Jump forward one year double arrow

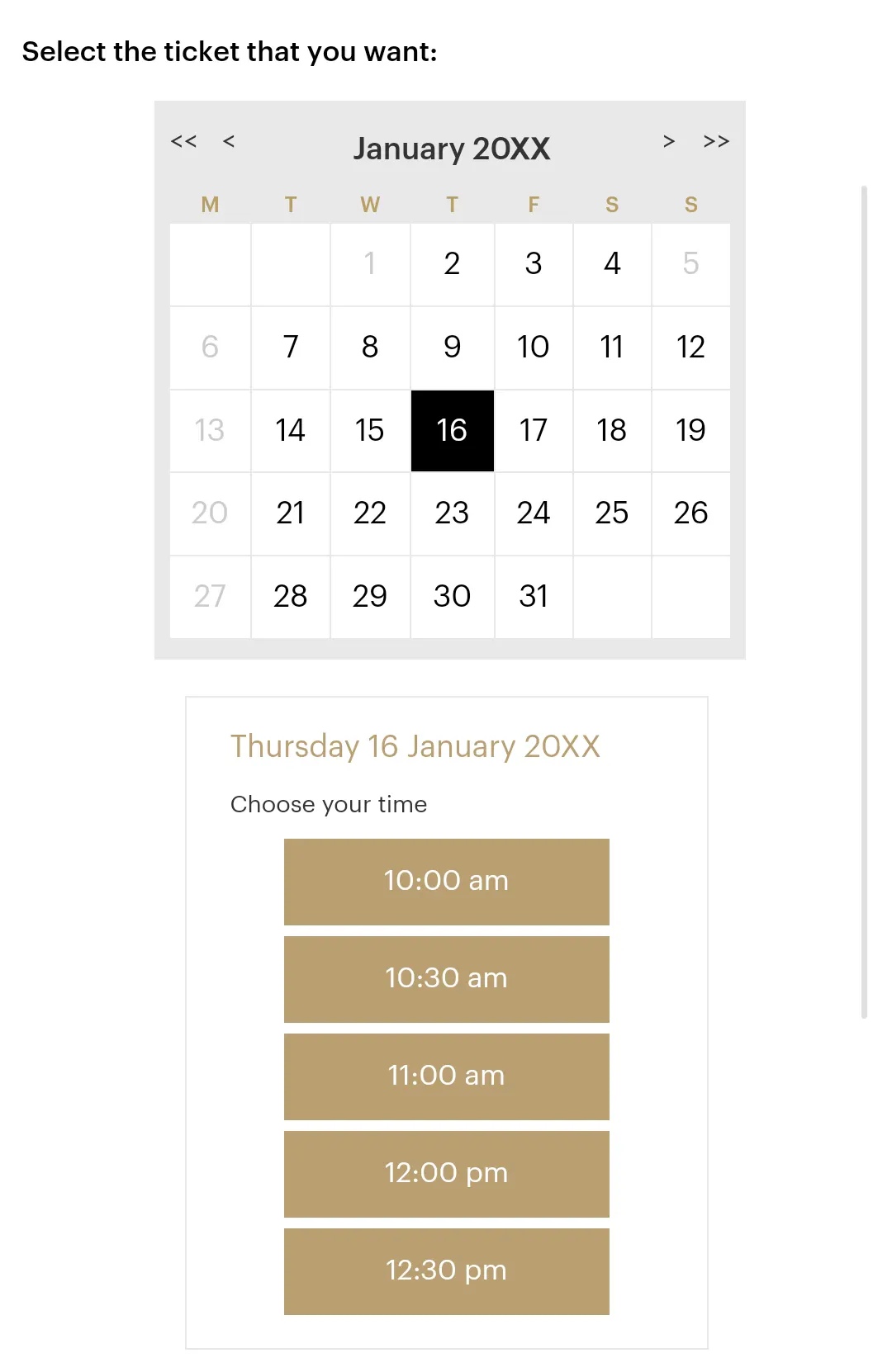coord(716,141)
